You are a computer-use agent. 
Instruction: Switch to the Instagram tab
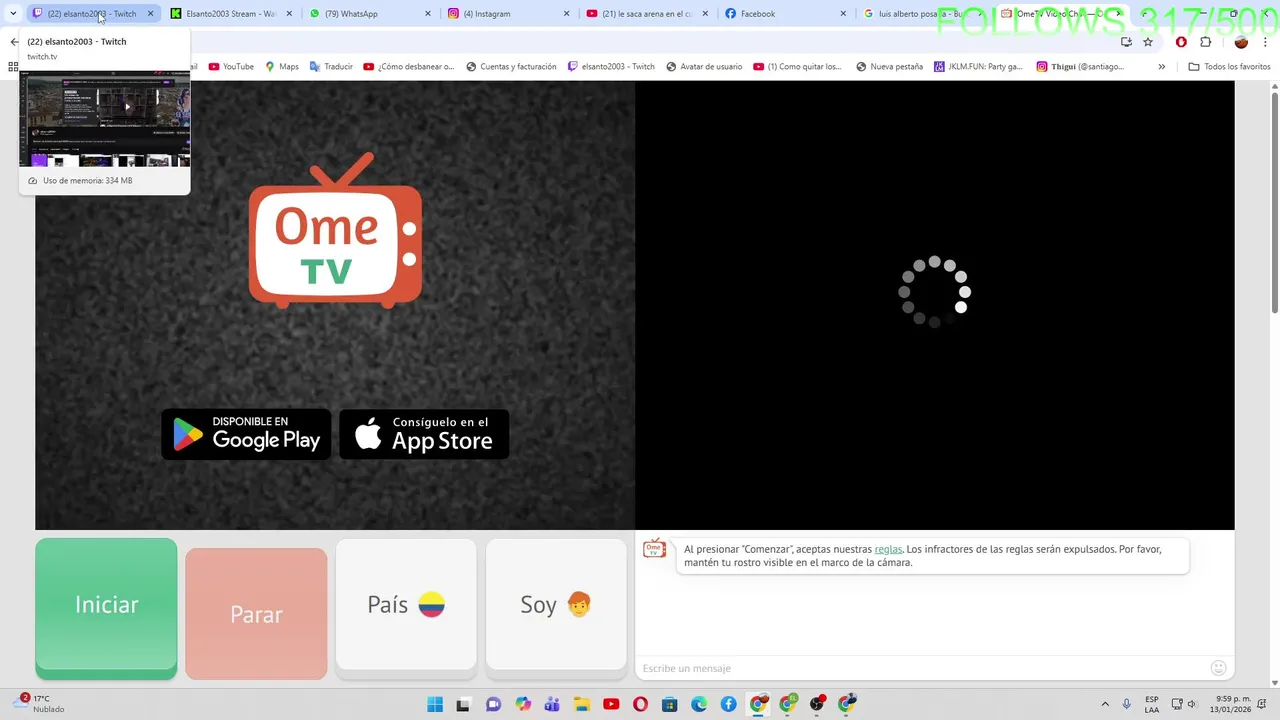[x=506, y=14]
